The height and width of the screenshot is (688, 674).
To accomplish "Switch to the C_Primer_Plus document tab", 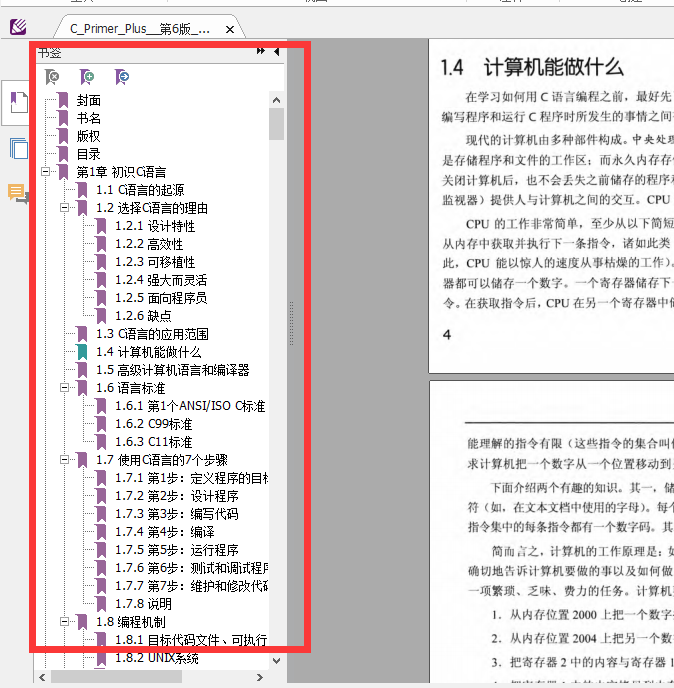I will (x=139, y=29).
